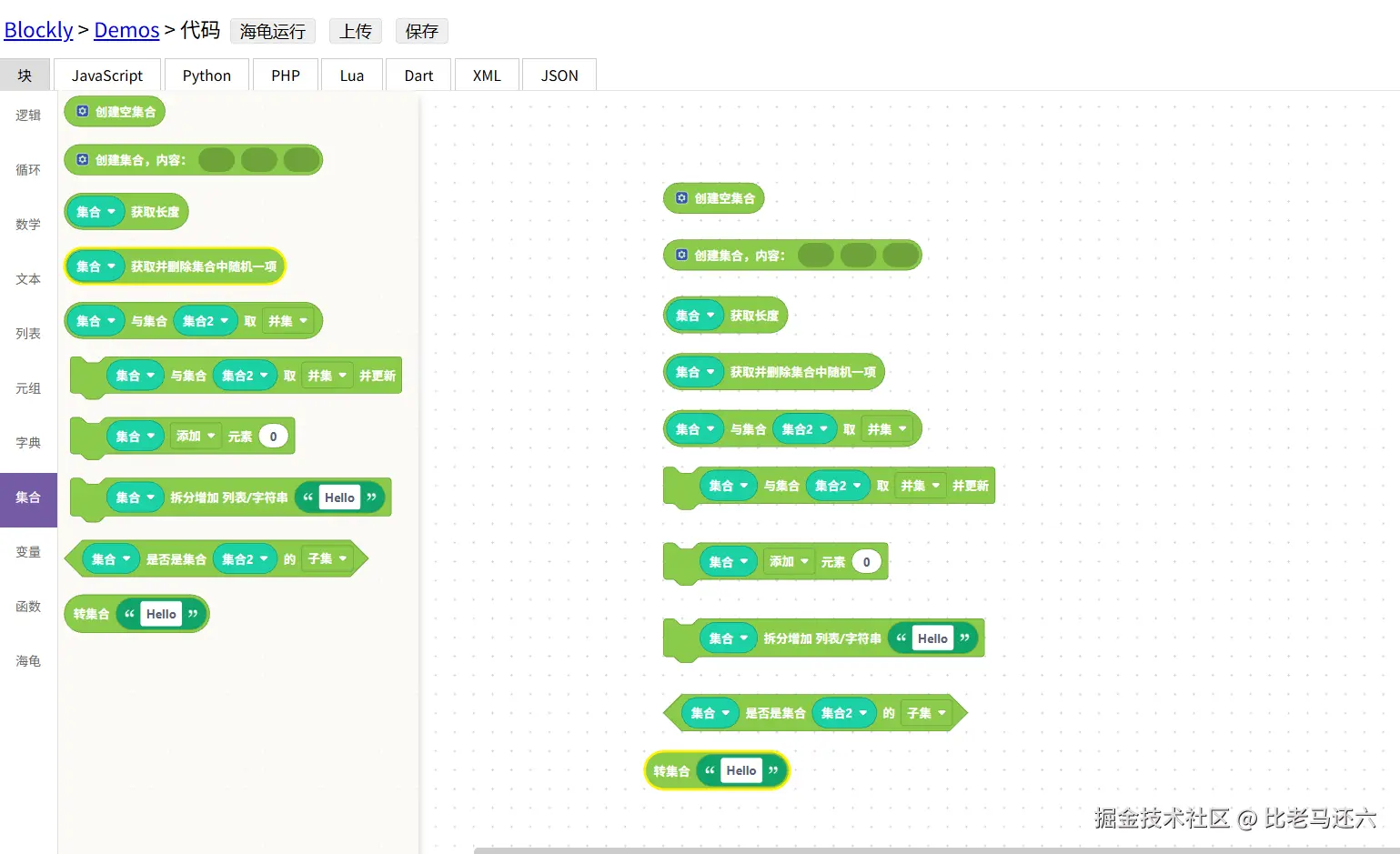
Task: Expand the 子集 dropdown in the flyout
Action: click(327, 558)
